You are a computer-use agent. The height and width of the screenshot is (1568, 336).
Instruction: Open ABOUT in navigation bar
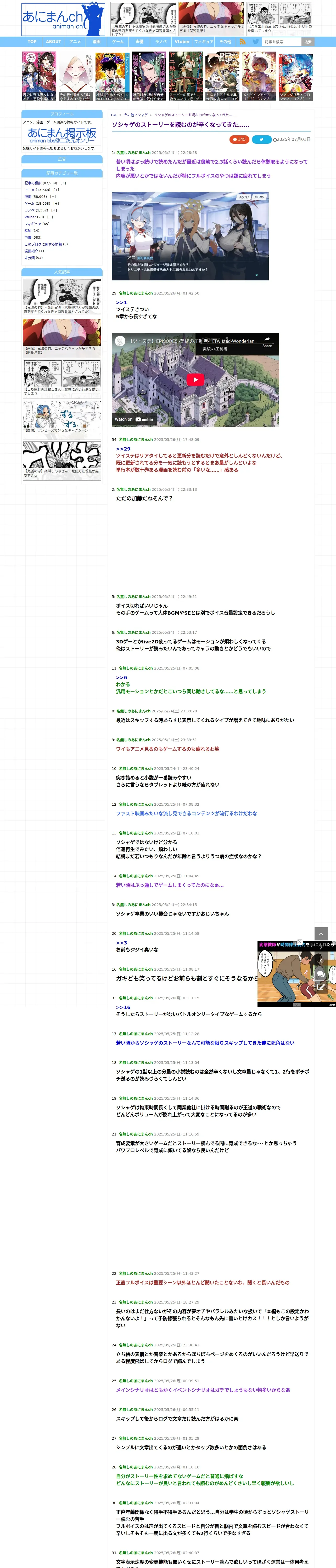pos(54,42)
